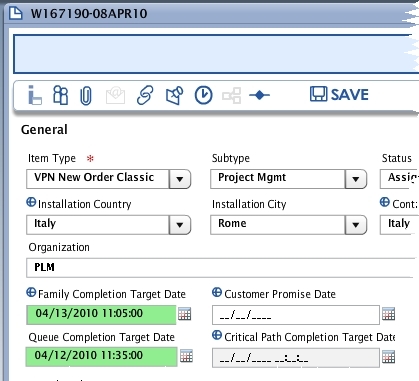Click the Organization label

coord(59,247)
